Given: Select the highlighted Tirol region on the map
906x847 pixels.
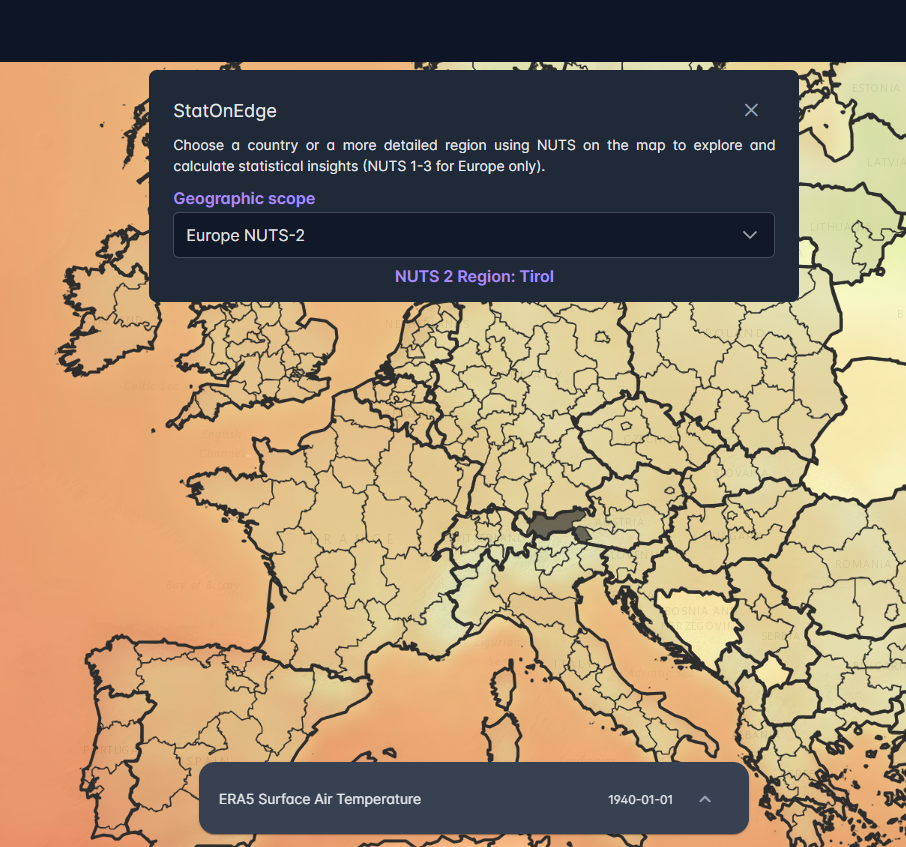Looking at the screenshot, I should click(553, 524).
